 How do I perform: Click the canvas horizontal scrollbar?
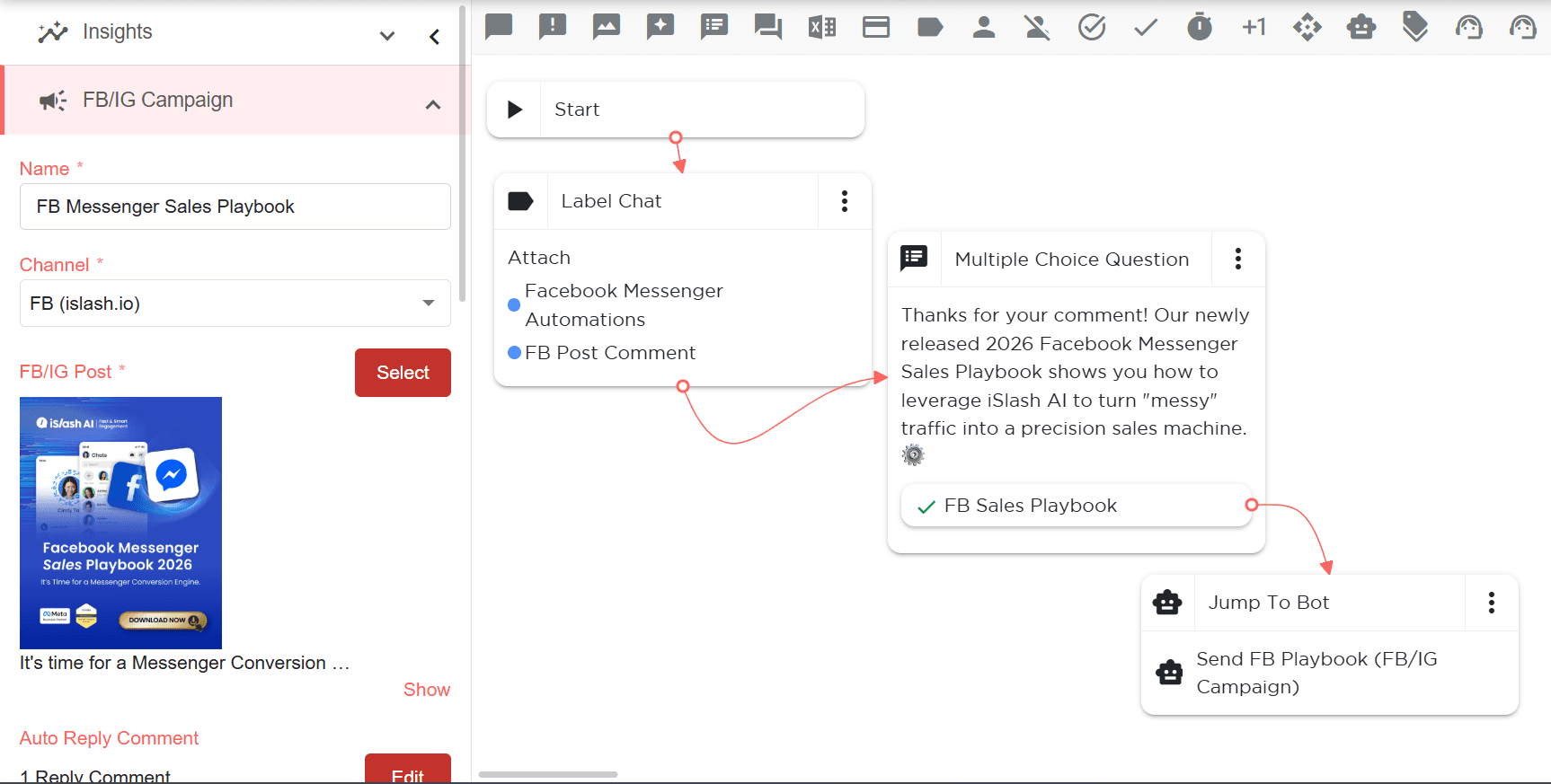pyautogui.click(x=548, y=774)
